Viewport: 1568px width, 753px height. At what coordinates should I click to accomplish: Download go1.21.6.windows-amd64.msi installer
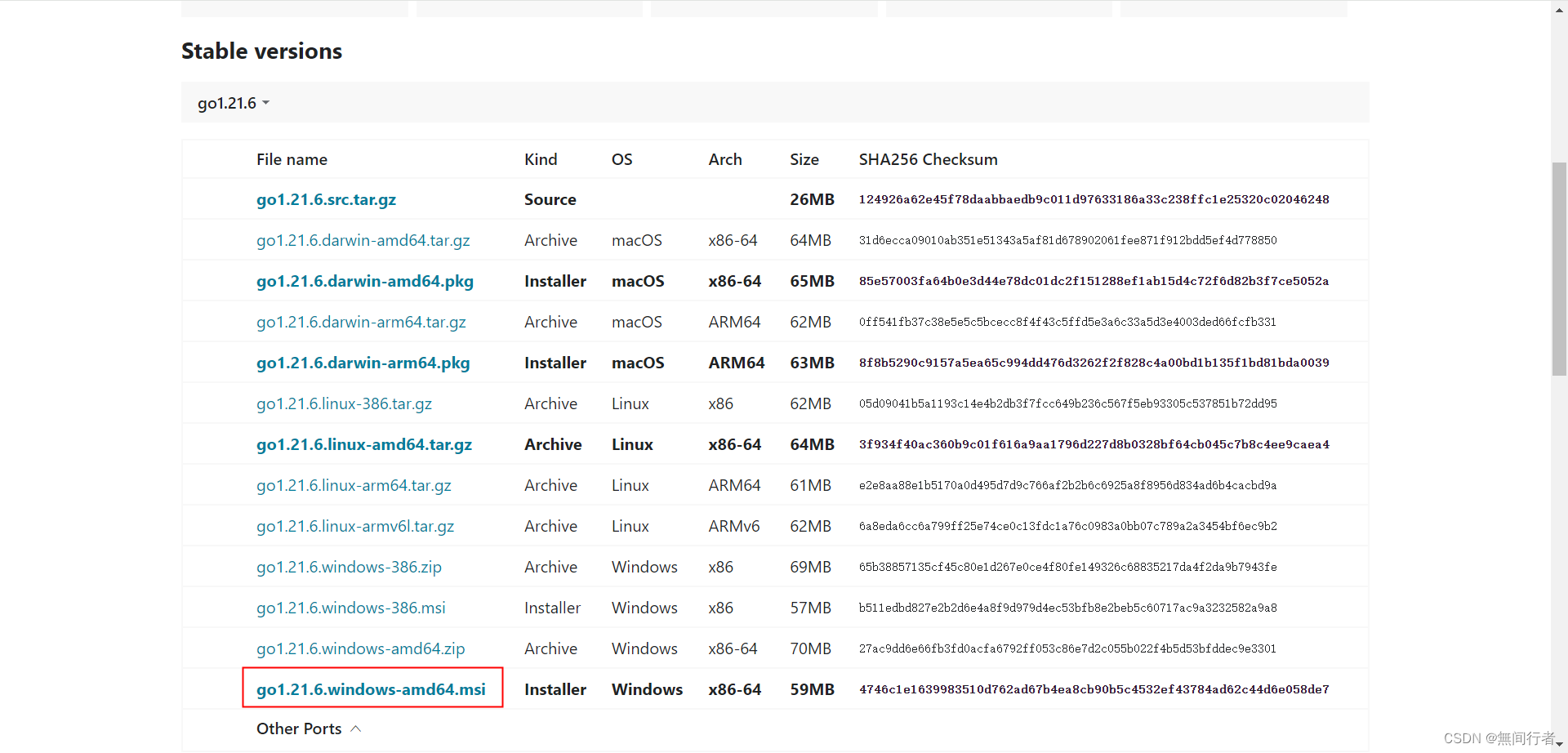pos(371,689)
